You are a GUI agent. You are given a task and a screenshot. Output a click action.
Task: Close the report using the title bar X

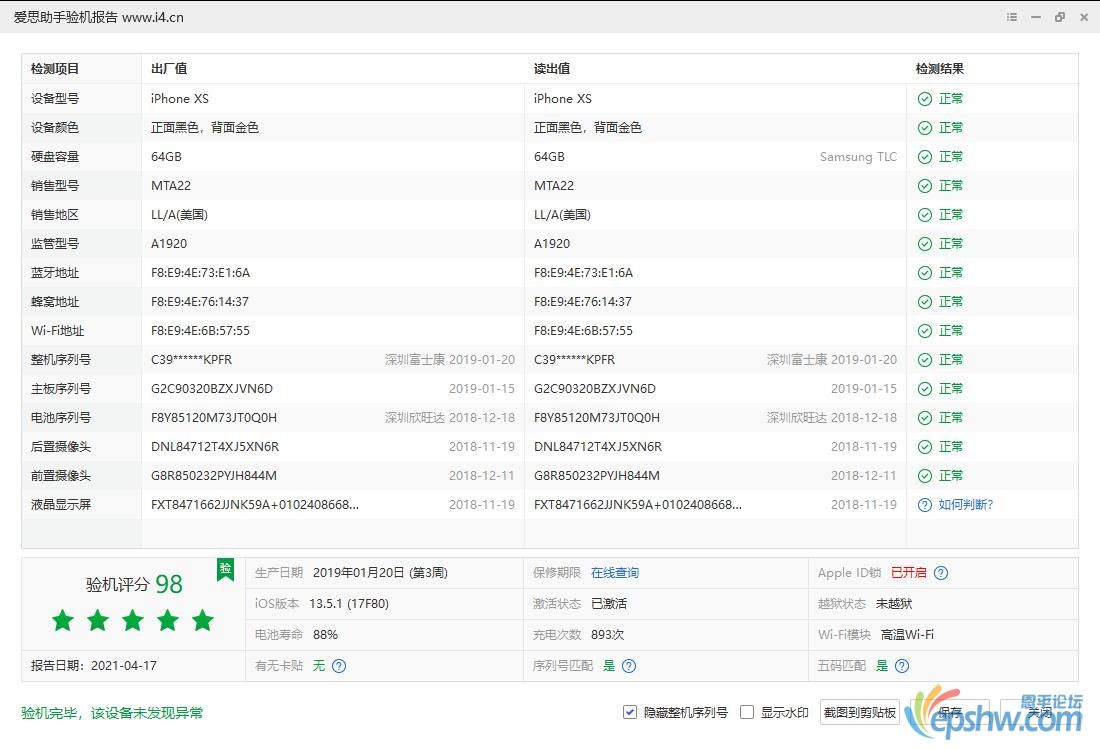pos(1084,17)
